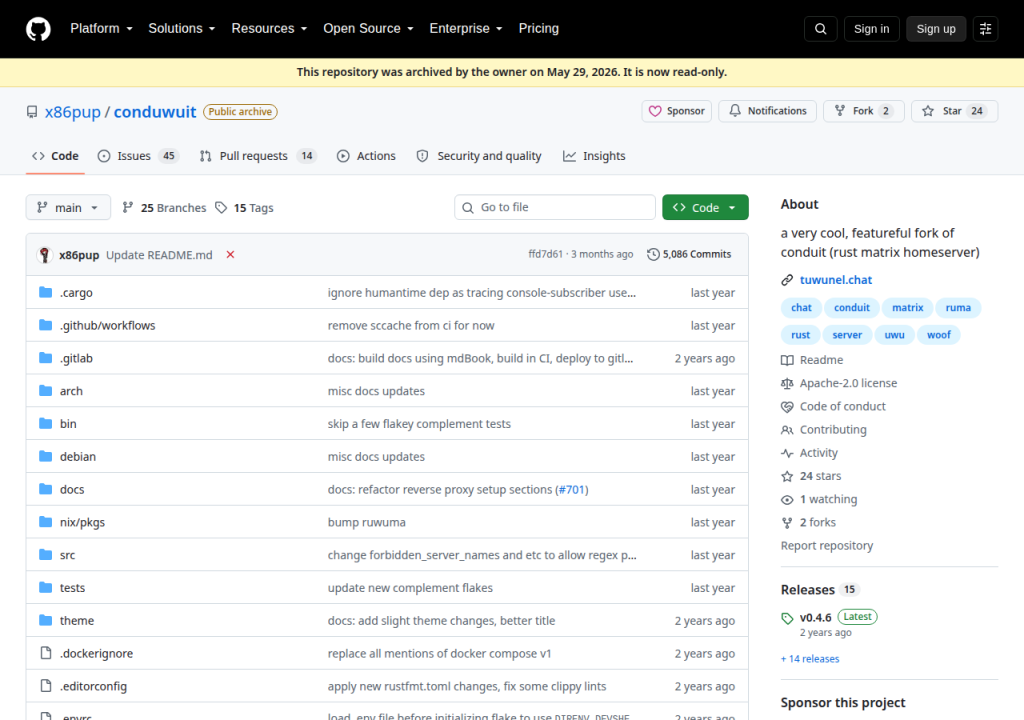
Task: Click the ruma topic tag
Action: (958, 308)
